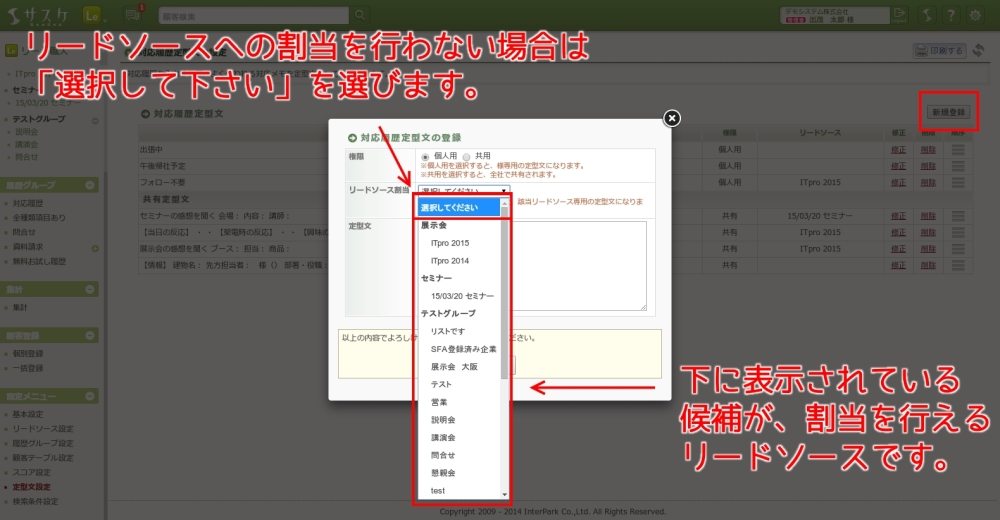Select the 個人用 radio button
Viewport: 1000px width, 520px height.
pos(425,157)
